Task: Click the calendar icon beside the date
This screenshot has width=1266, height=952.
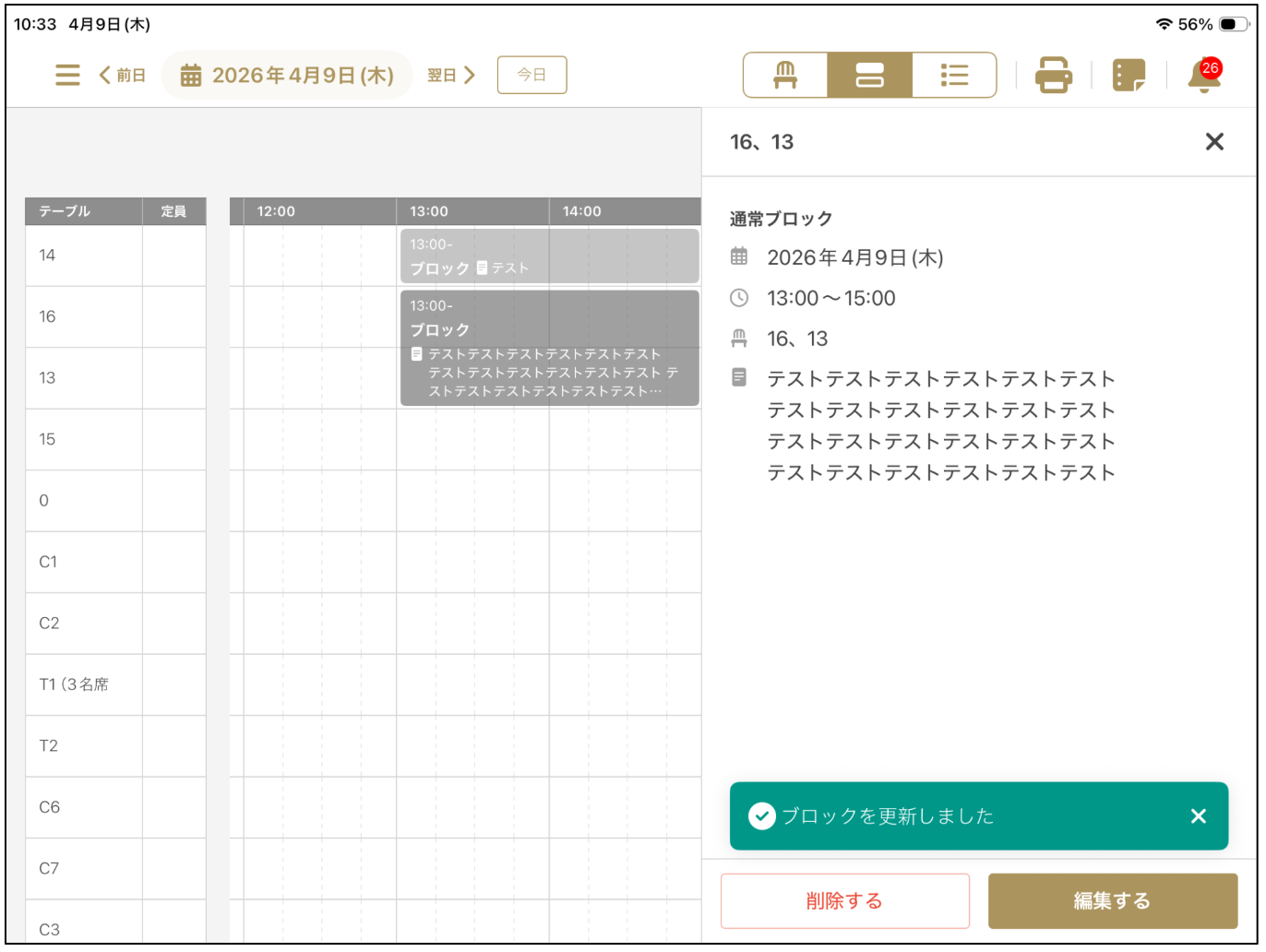Action: pyautogui.click(x=191, y=75)
